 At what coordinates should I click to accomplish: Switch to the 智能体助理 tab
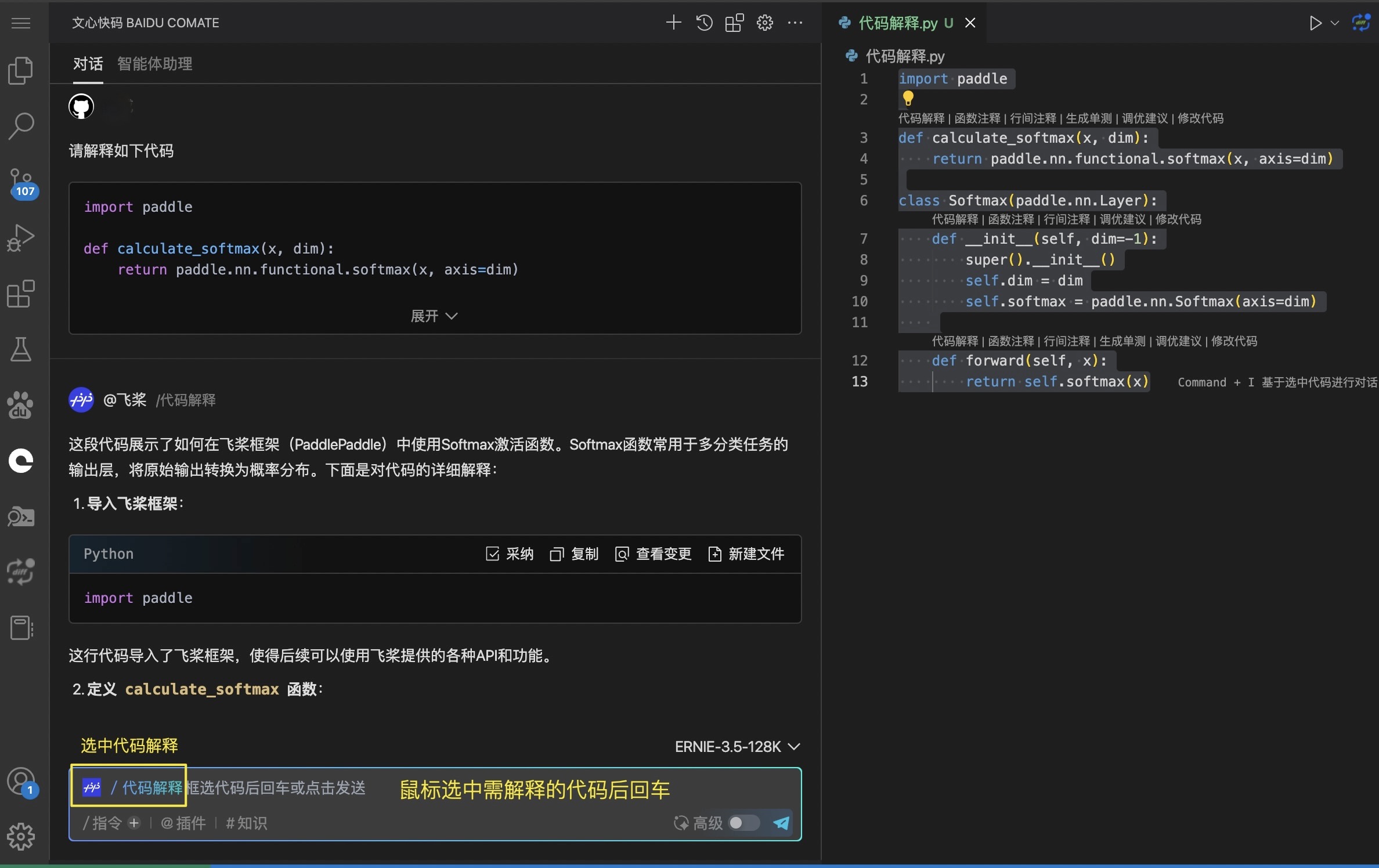pos(154,64)
